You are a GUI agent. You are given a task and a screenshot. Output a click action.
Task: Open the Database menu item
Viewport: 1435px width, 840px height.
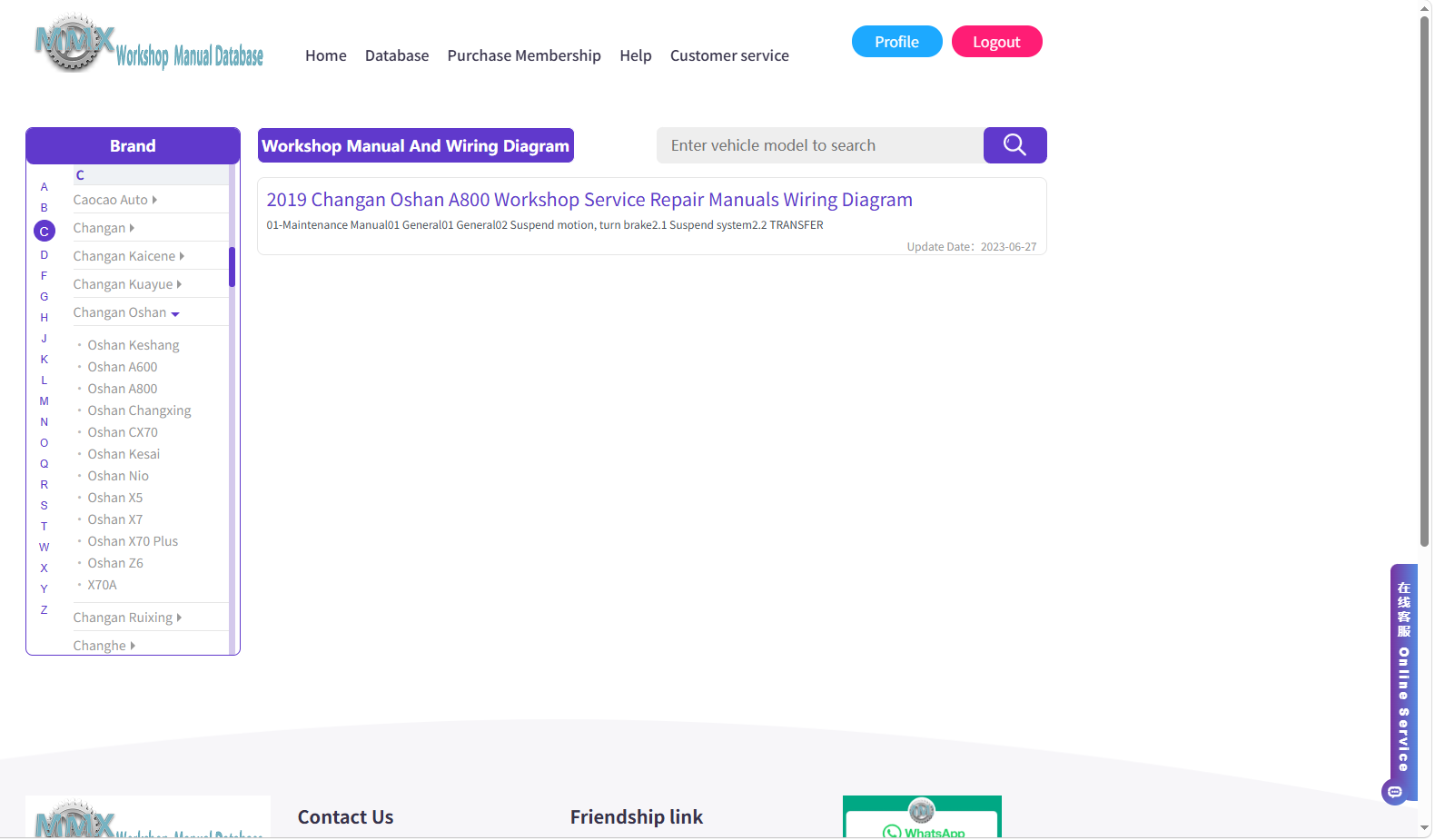(x=397, y=55)
